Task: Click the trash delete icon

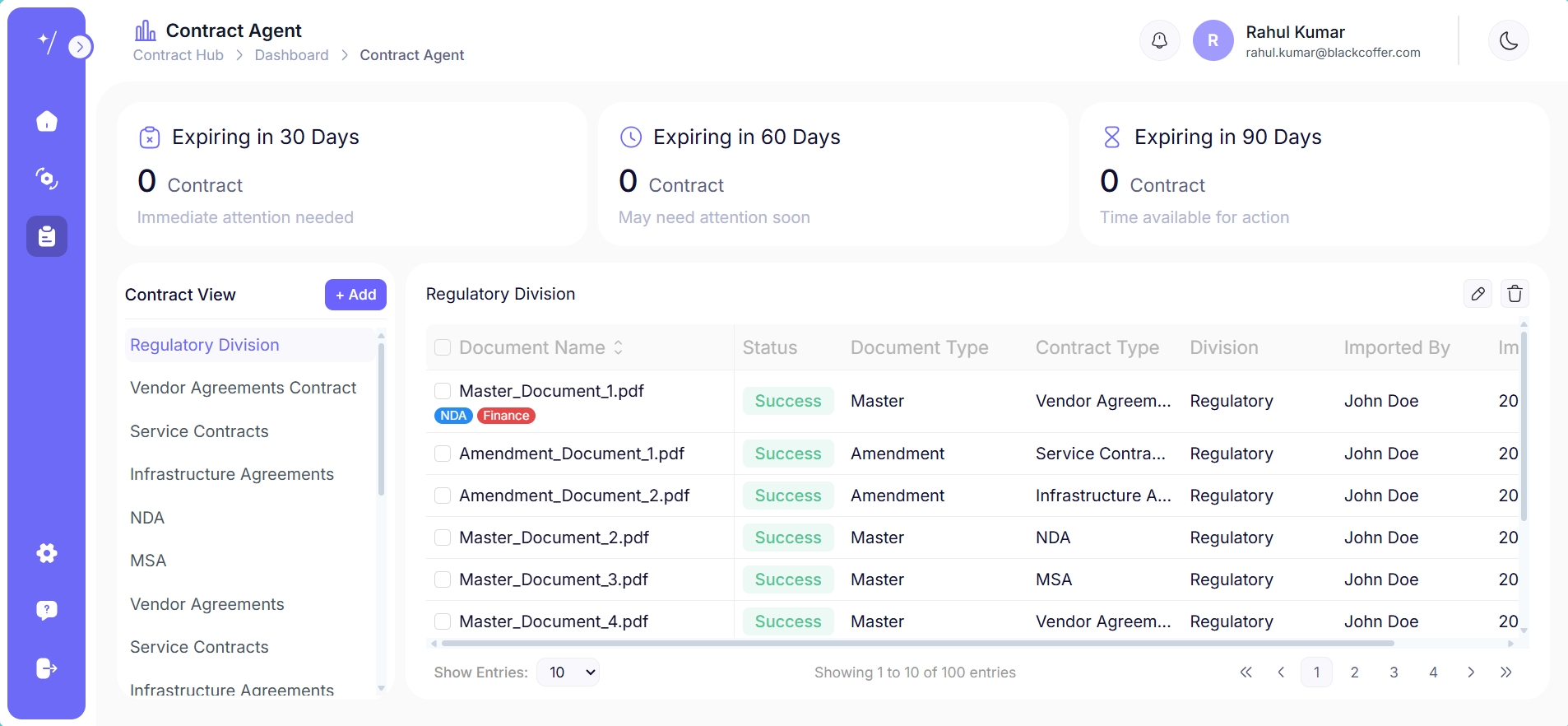Action: tap(1515, 294)
